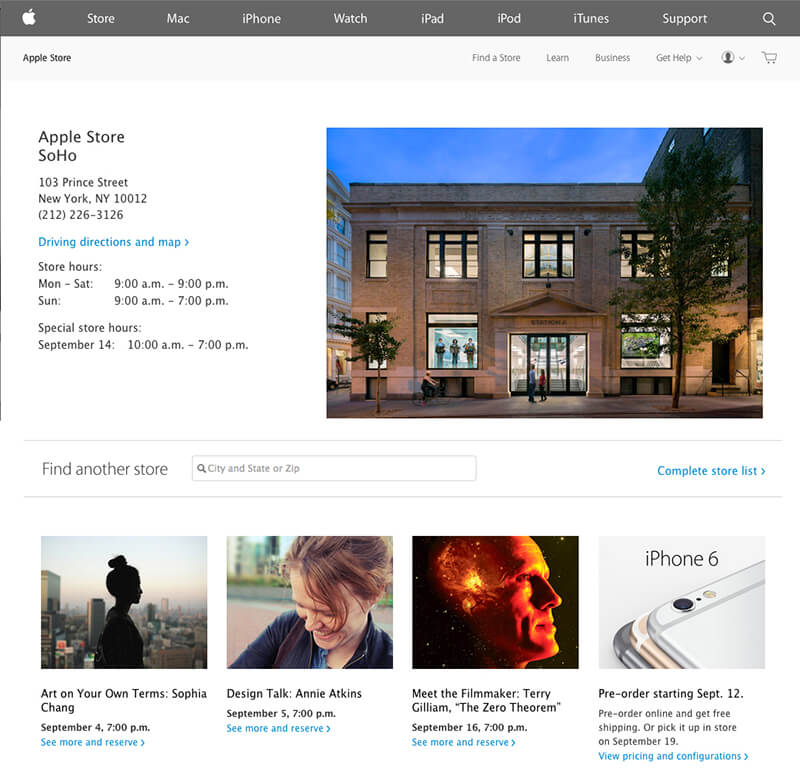The image size is (800, 778).
Task: Click the Mon – Sat store hours row
Action: [x=133, y=284]
